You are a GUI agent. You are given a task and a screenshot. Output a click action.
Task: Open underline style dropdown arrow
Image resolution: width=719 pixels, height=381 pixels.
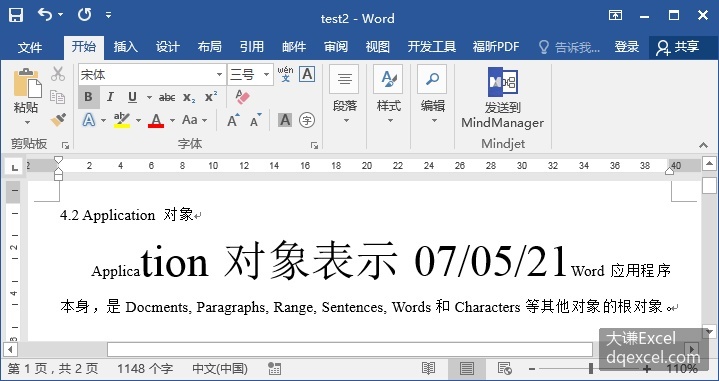tap(149, 98)
